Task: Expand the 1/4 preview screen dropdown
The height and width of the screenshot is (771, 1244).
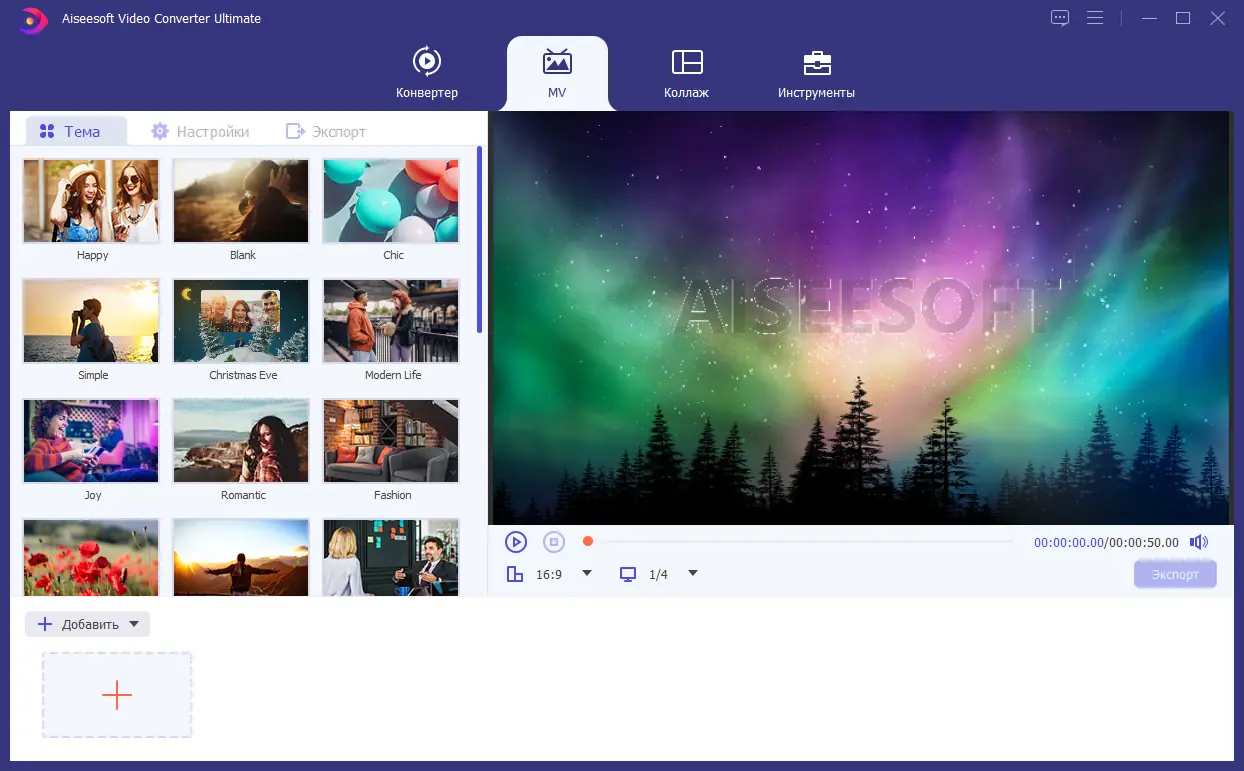Action: click(692, 573)
